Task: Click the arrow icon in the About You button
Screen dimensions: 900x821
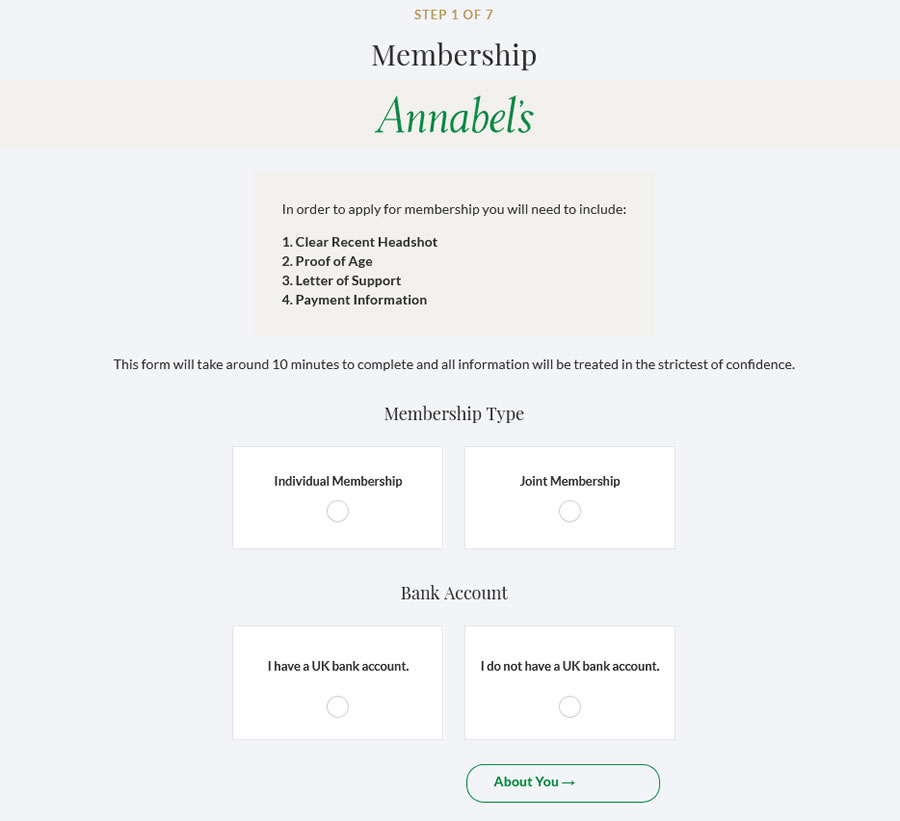Action: (x=569, y=783)
